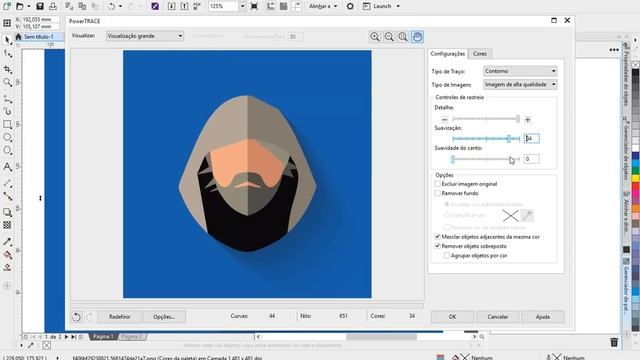The width and height of the screenshot is (640, 360).
Task: Select the Transparency checkerboard tool
Action: (x=7, y=225)
